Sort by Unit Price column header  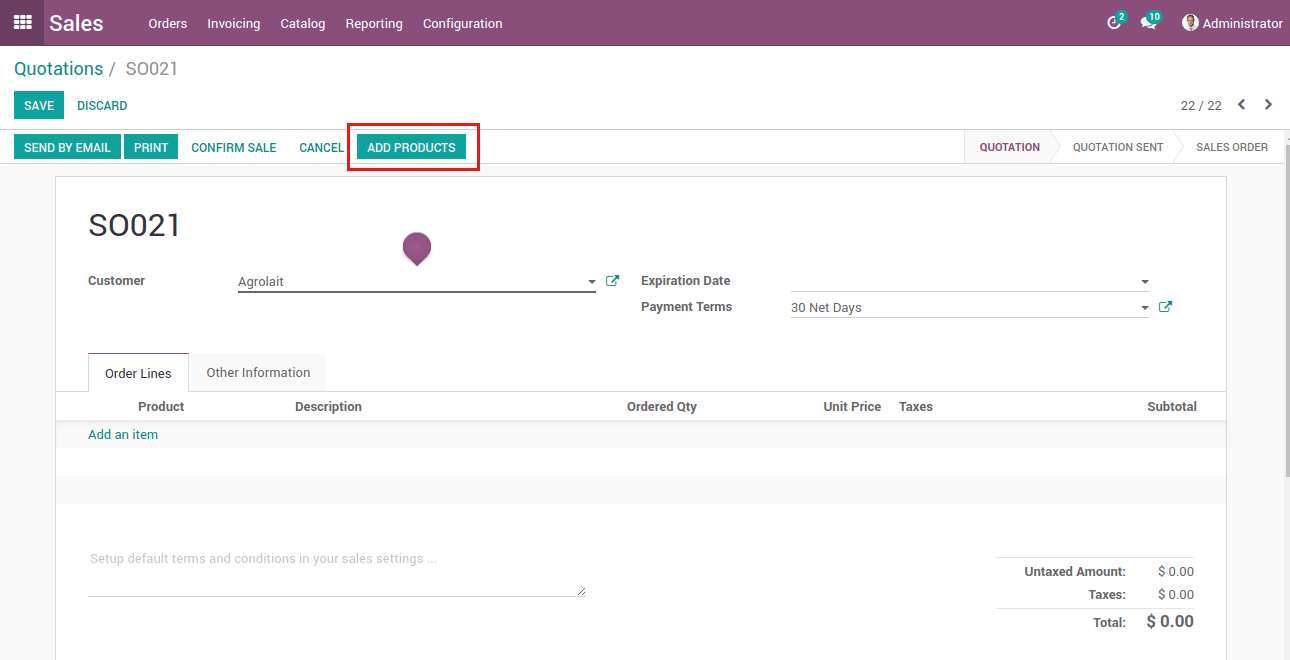(852, 406)
